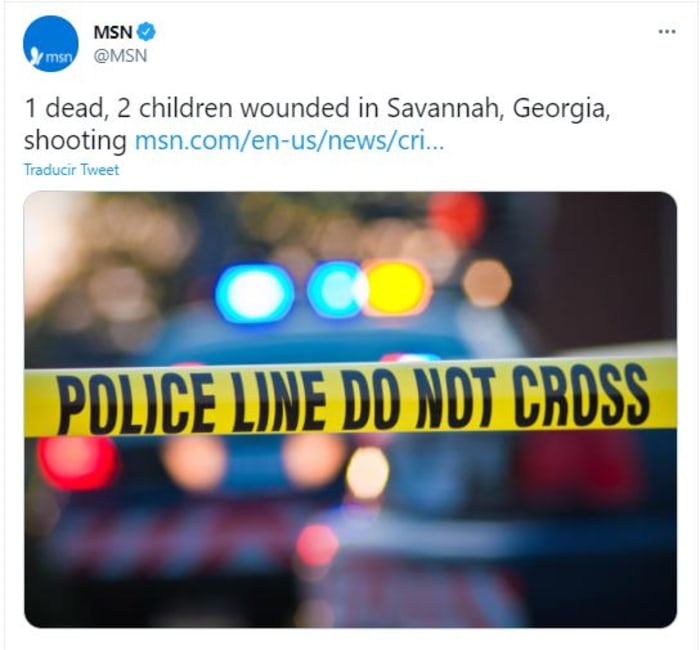The width and height of the screenshot is (700, 650).
Task: Click the yellow light glow in the photo
Action: (397, 288)
